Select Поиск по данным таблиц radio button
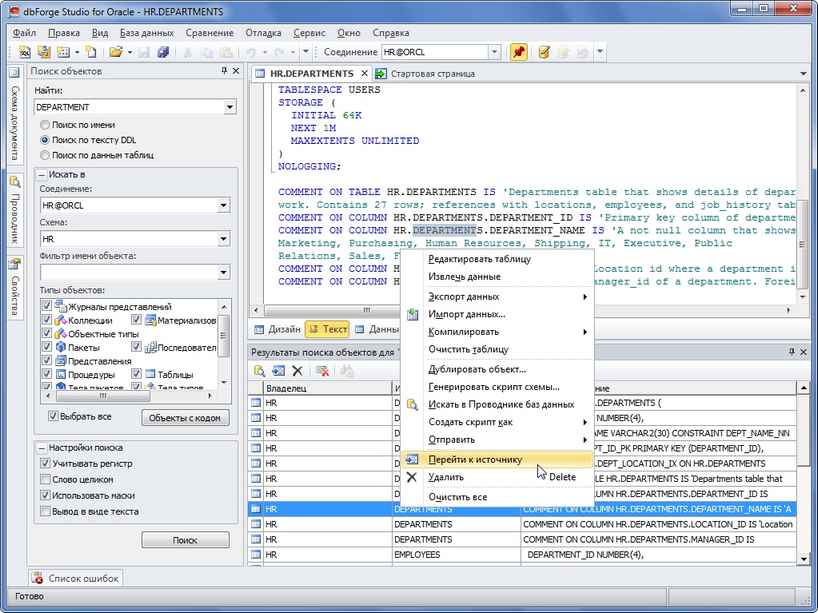818x613 pixels. (45, 155)
